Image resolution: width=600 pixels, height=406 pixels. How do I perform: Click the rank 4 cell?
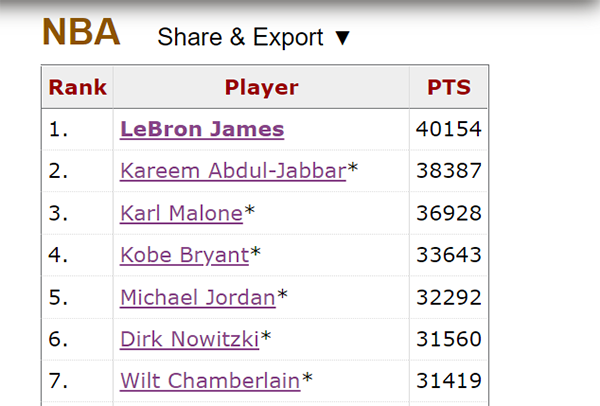pyautogui.click(x=78, y=255)
